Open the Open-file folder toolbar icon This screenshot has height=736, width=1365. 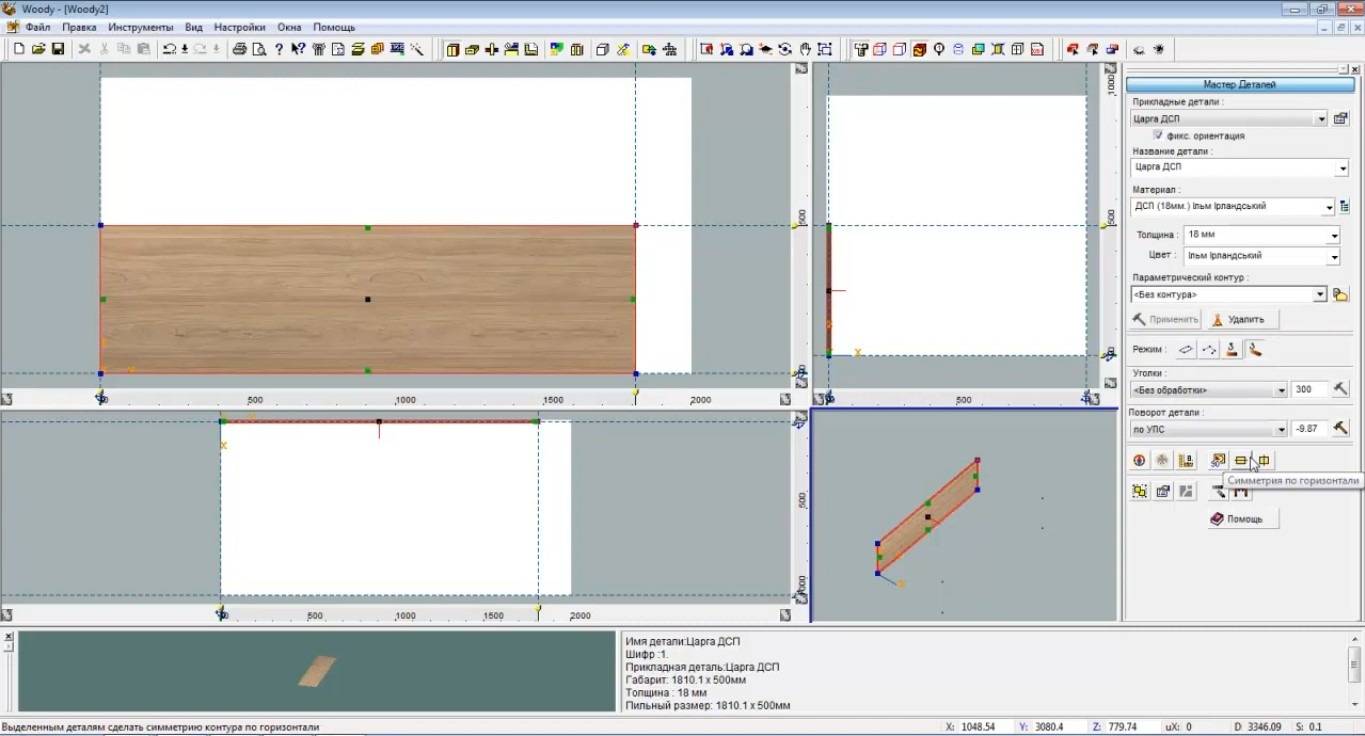[x=38, y=49]
